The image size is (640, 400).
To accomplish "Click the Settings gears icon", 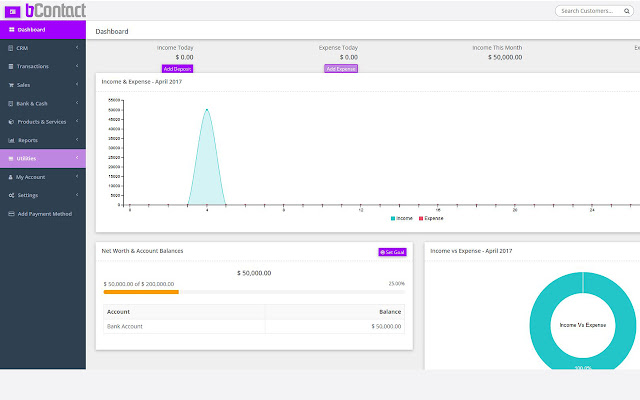I will [10, 195].
